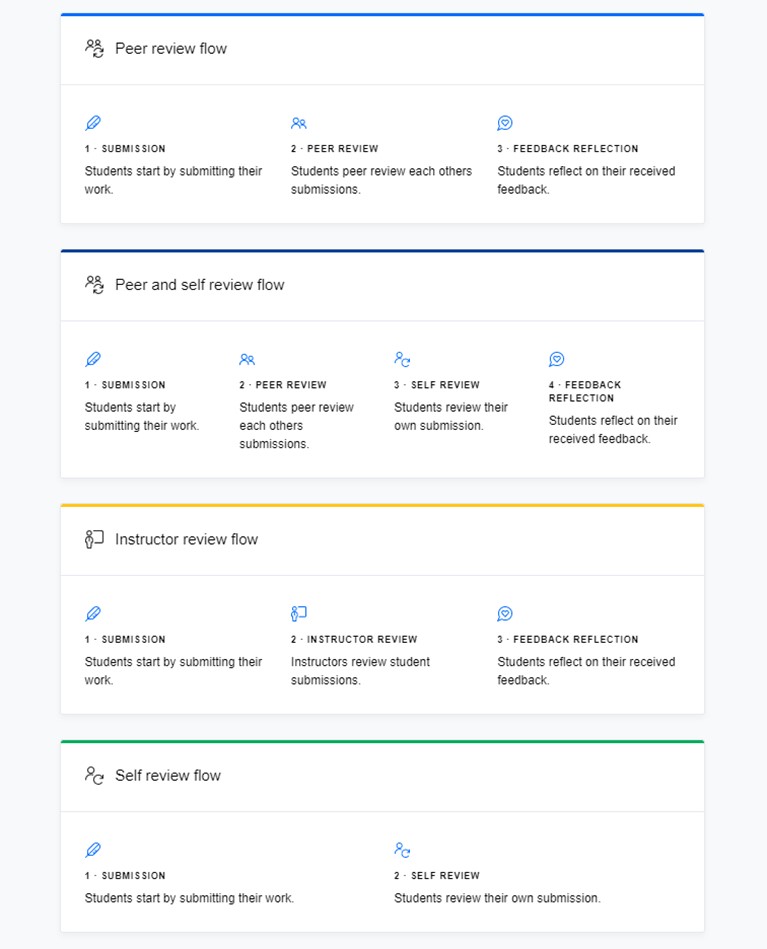Click the peer review icon in Peer and self review flow
767x949 pixels.
247,359
